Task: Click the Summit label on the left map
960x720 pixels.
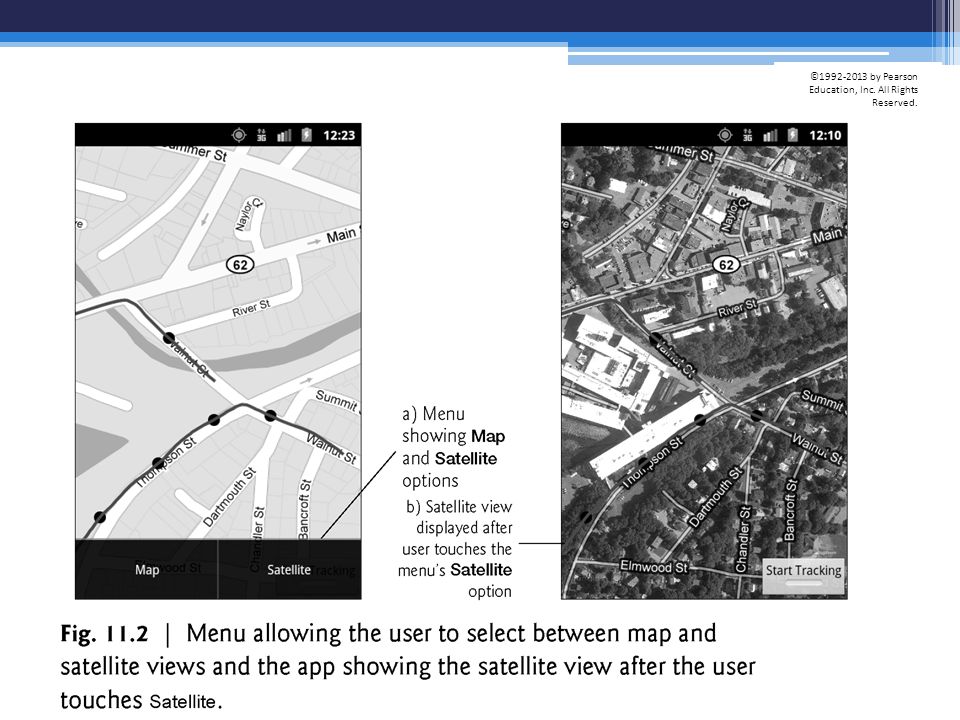Action: pyautogui.click(x=336, y=400)
